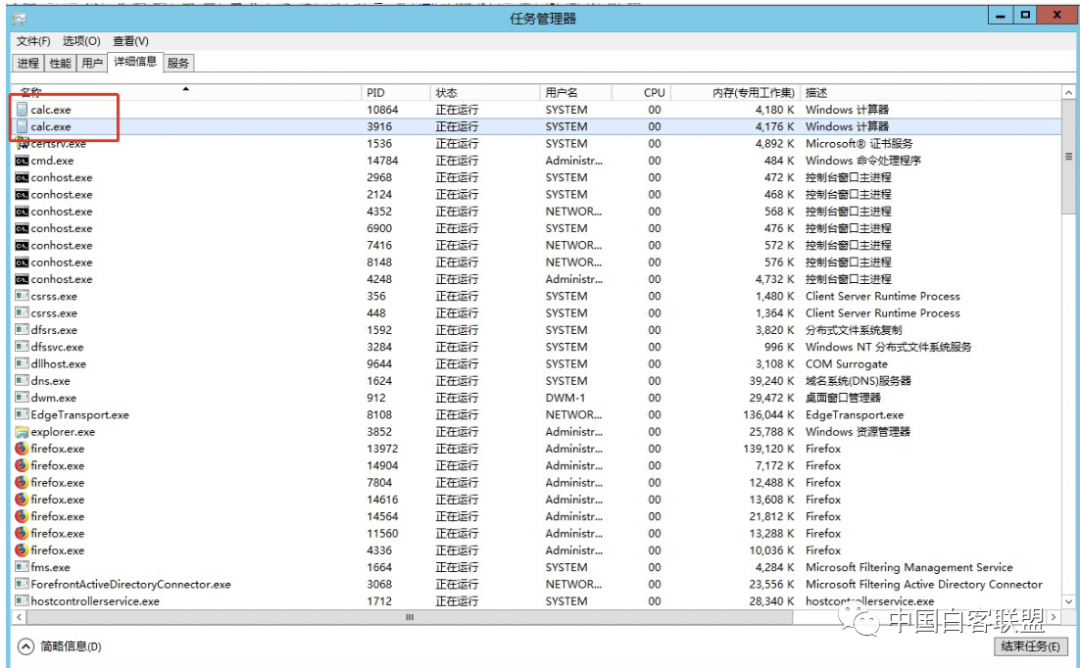
Task: Click the Firefox icon for PID 14904
Action: click(x=21, y=466)
